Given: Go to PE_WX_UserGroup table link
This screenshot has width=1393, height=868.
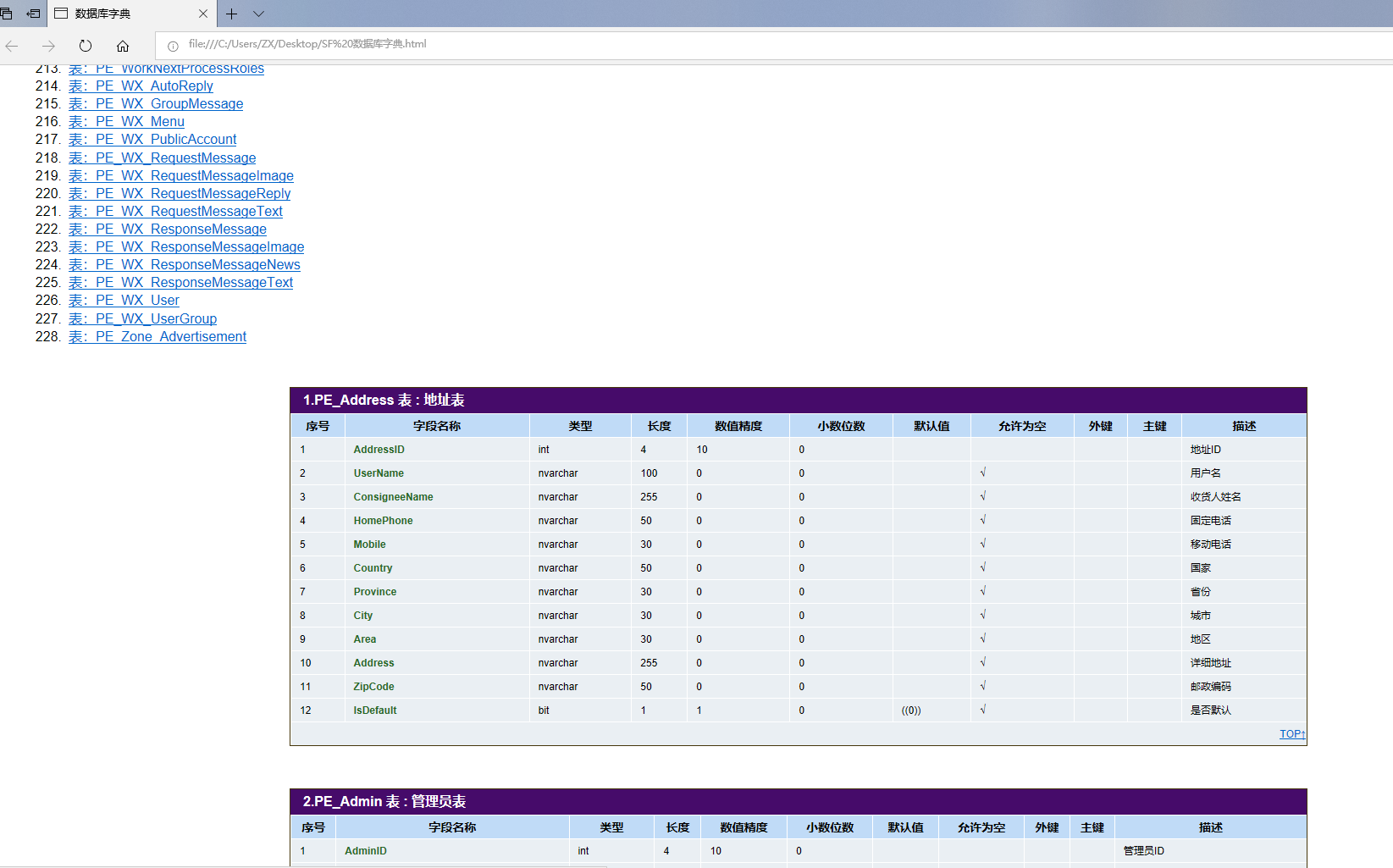Looking at the screenshot, I should [x=142, y=318].
